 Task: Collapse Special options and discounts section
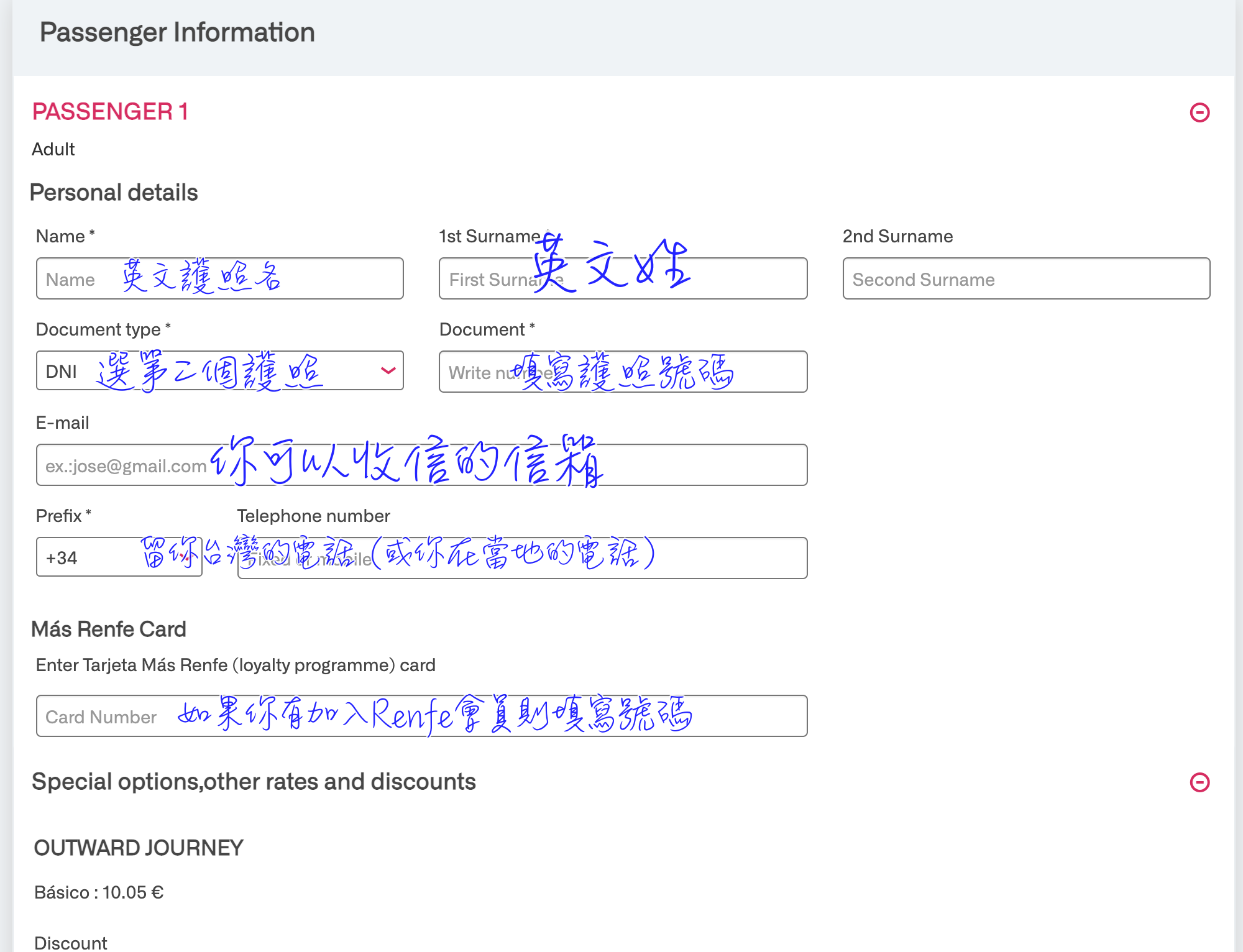click(1199, 782)
